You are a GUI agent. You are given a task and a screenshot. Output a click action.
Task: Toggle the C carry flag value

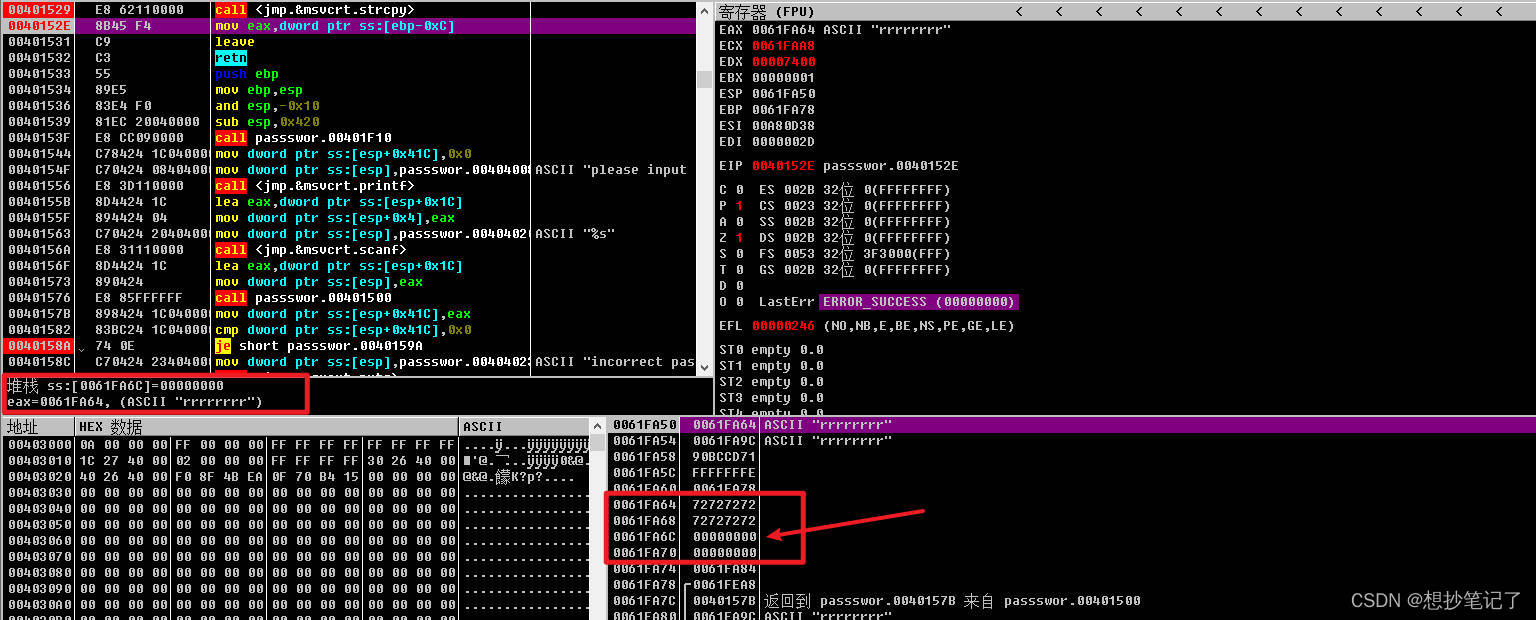click(739, 190)
